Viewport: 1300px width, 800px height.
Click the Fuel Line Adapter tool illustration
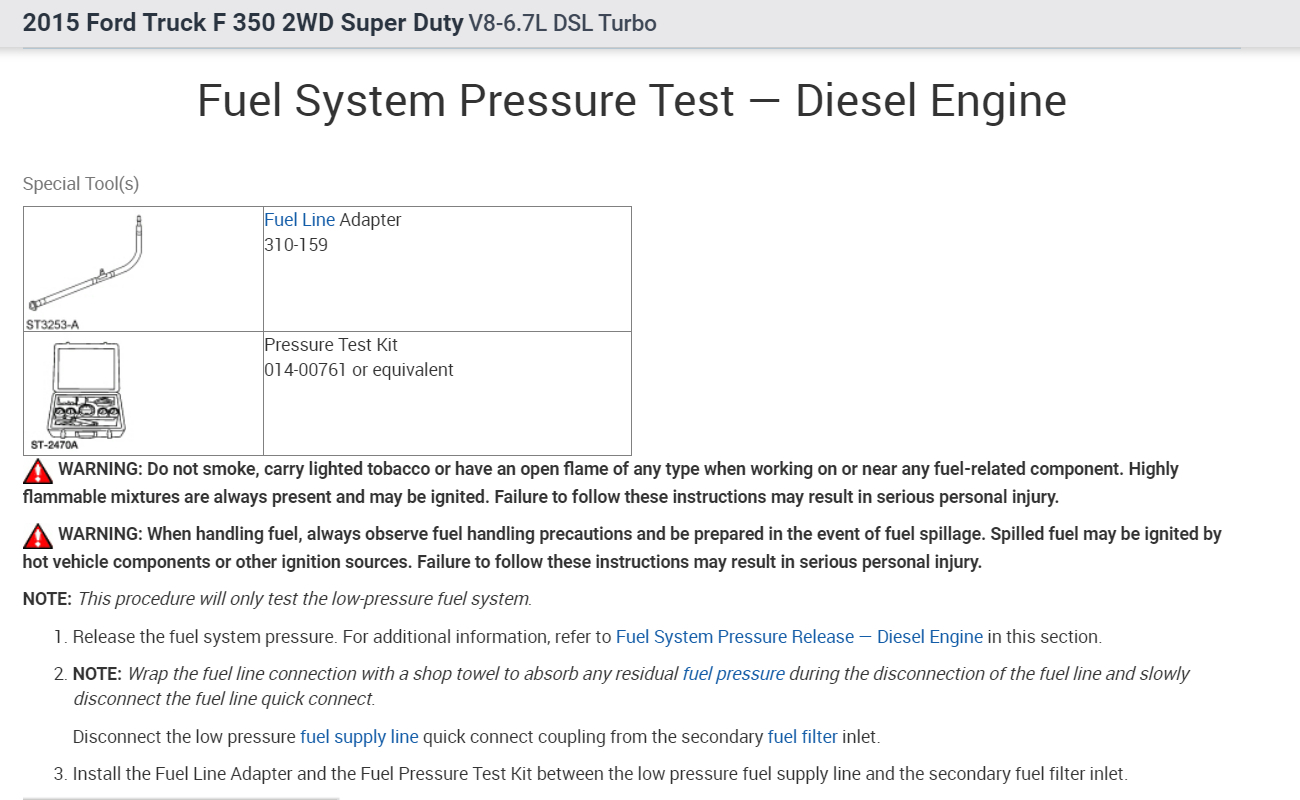[88, 265]
